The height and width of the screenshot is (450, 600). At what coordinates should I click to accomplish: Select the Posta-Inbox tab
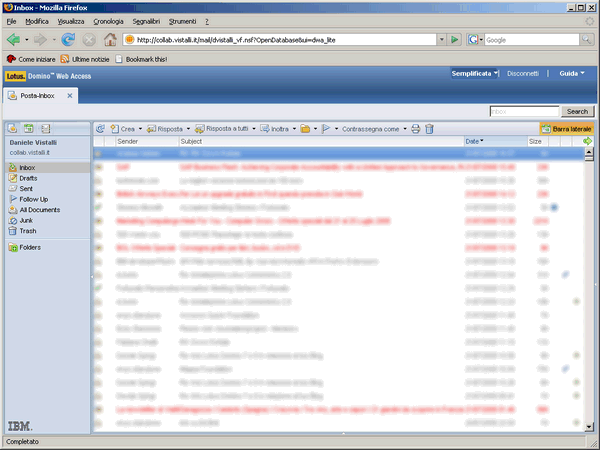tap(37, 96)
